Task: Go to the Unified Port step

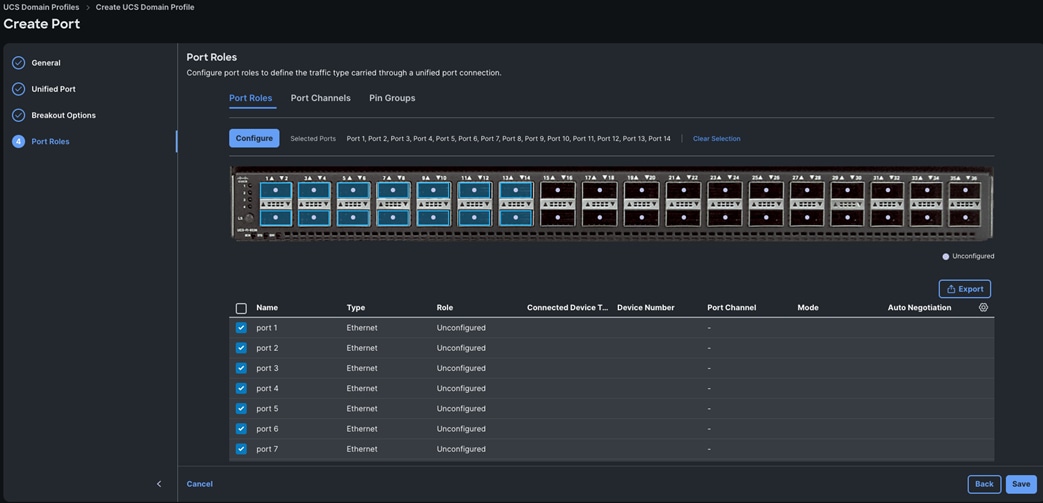Action: point(53,89)
